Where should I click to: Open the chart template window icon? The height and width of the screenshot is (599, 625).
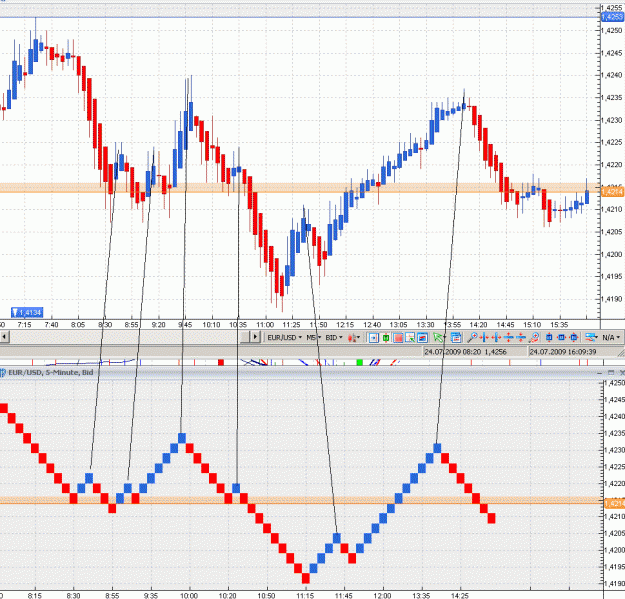456,338
